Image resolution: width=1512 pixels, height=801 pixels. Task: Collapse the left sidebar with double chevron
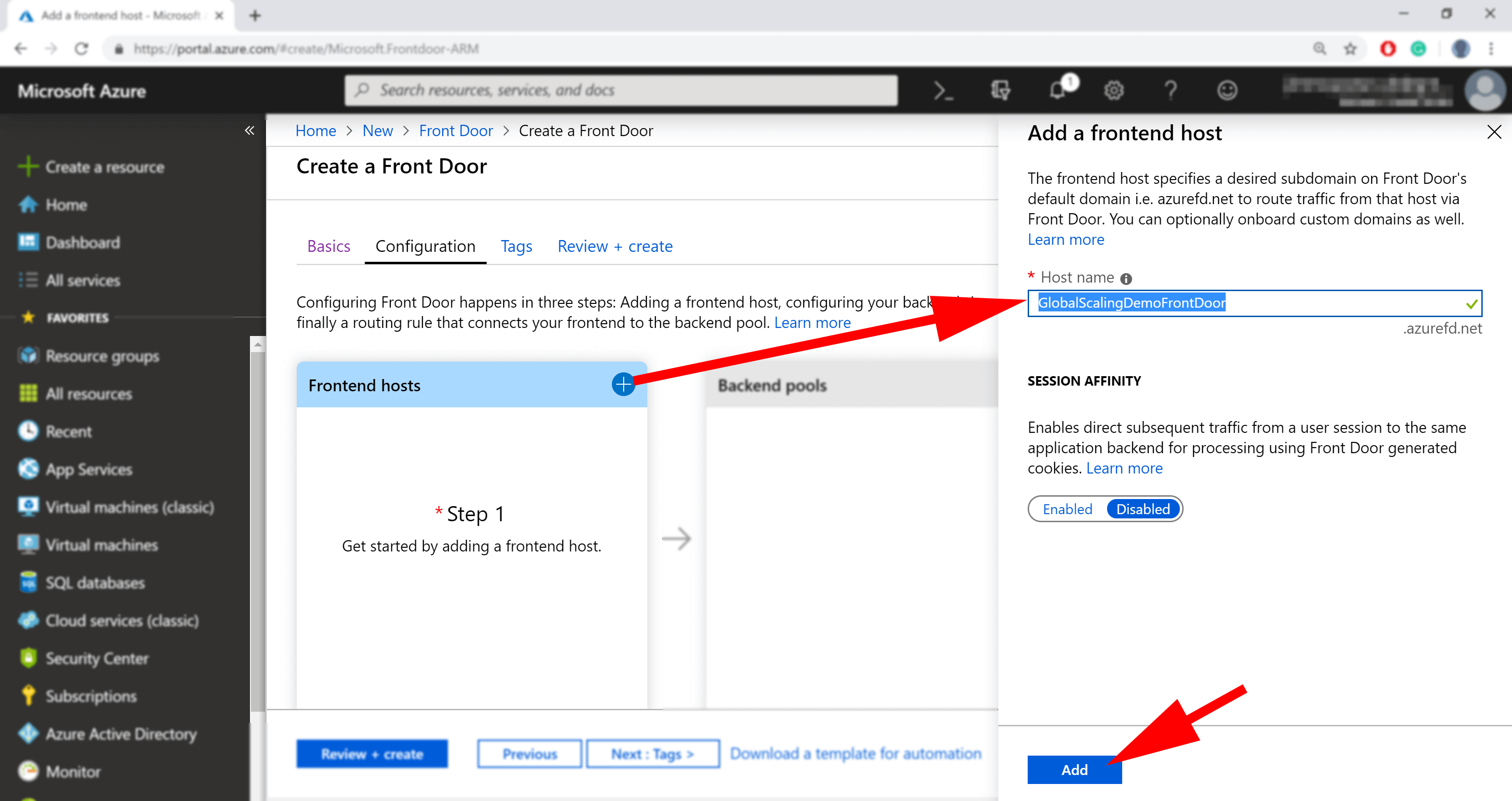[x=249, y=130]
